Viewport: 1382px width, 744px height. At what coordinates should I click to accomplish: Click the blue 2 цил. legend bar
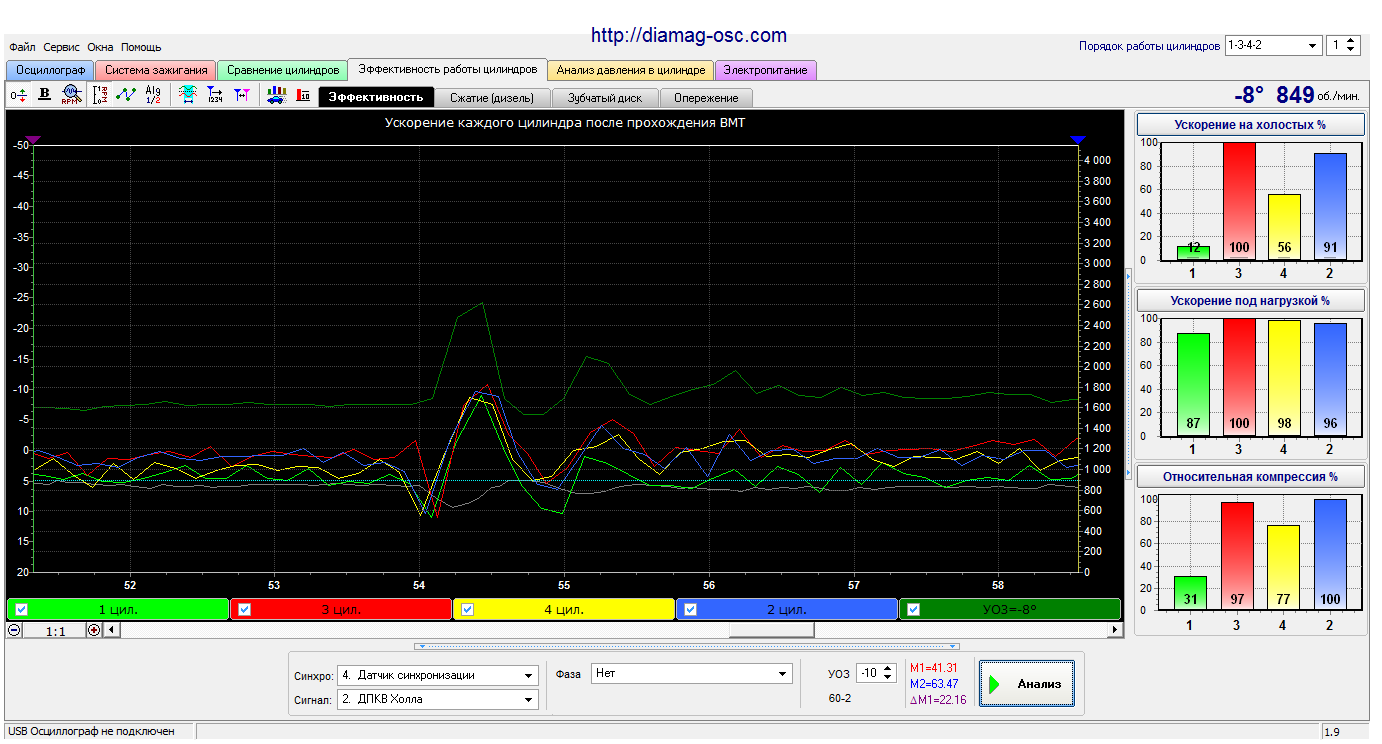pos(787,609)
